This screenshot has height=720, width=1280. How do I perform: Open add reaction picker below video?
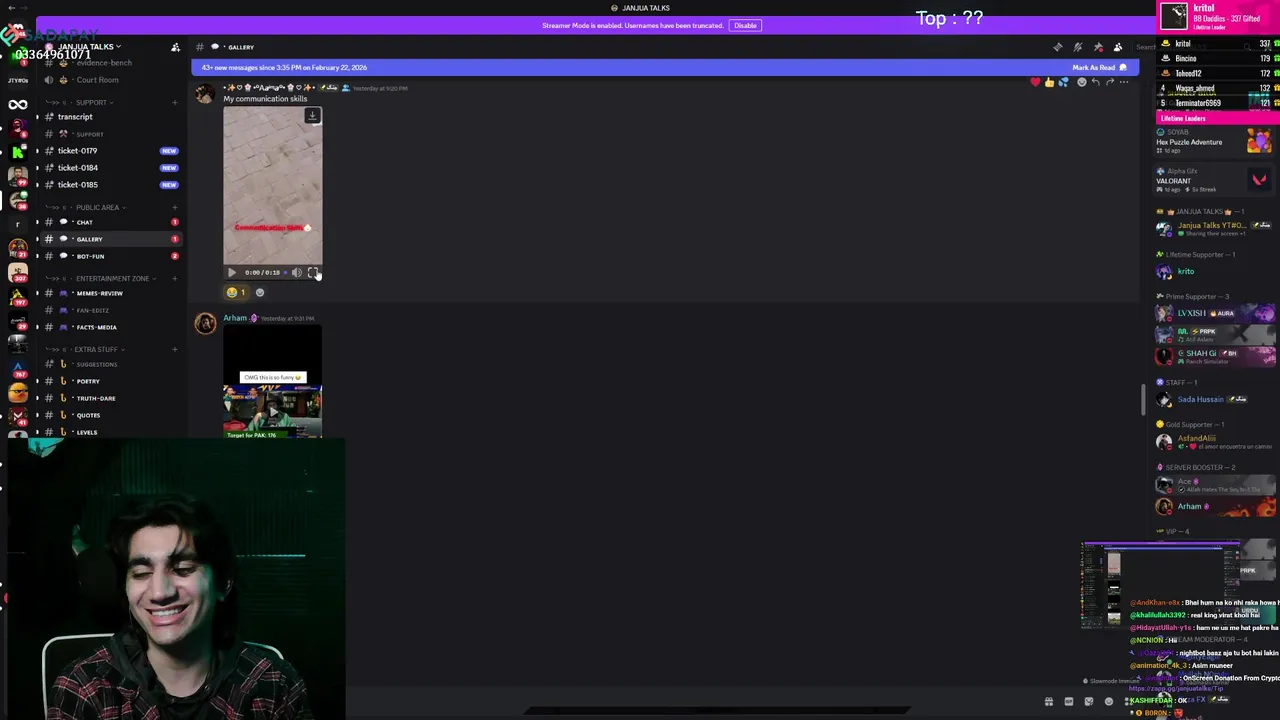click(260, 292)
